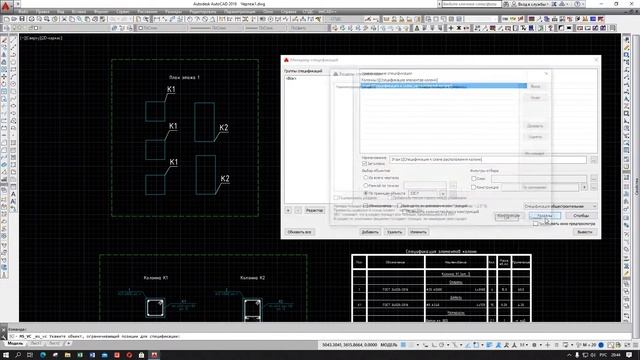Screen dimensions: 640x360
Task: Select 'Из всего чертежа' radio button
Action: (366, 178)
